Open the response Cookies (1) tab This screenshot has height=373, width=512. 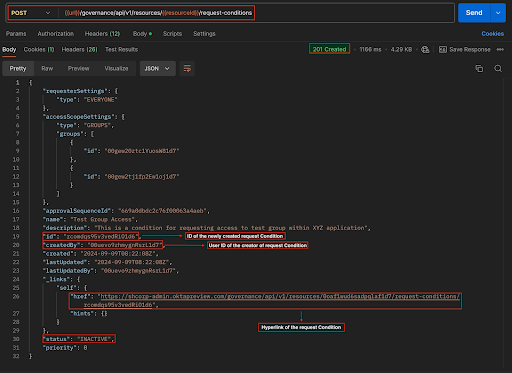[x=39, y=50]
